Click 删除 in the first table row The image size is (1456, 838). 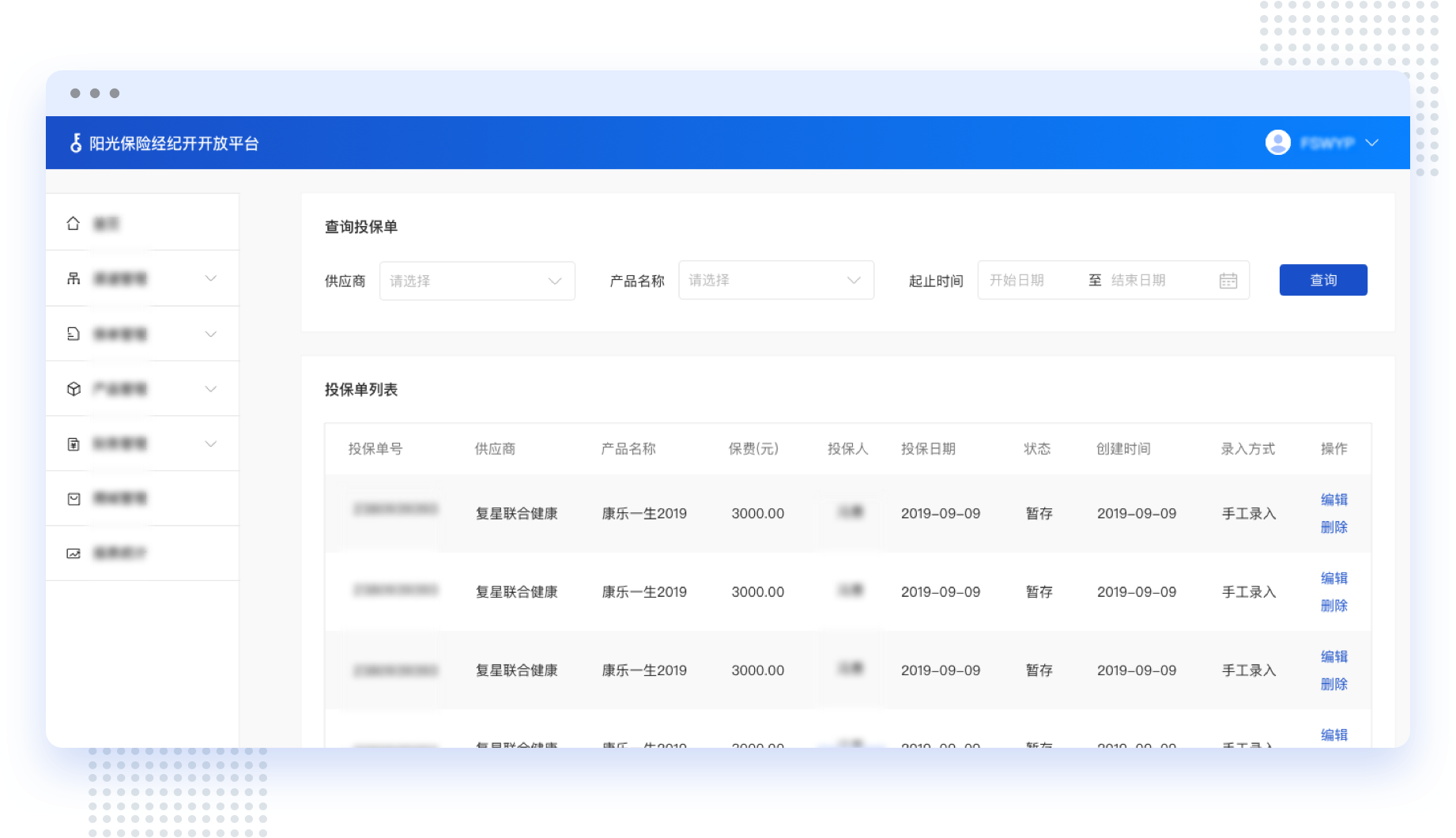click(x=1334, y=527)
